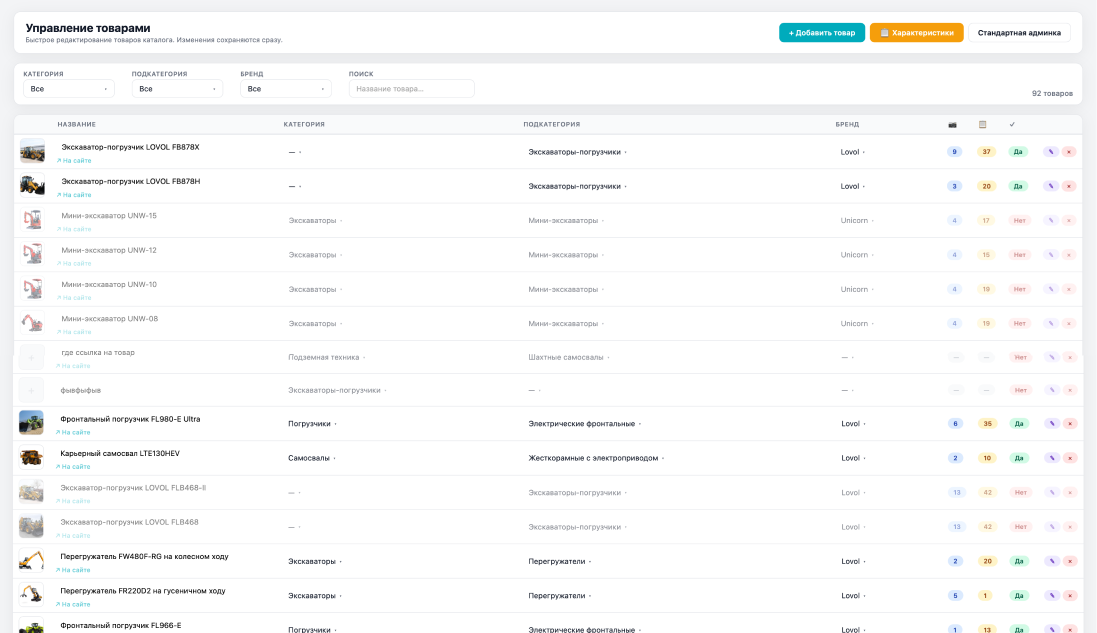The image size is (1097, 633).
Task: Click the thumbnail of Экскаватор-погрузчик LOVOL FB878H
Action: coord(32,185)
